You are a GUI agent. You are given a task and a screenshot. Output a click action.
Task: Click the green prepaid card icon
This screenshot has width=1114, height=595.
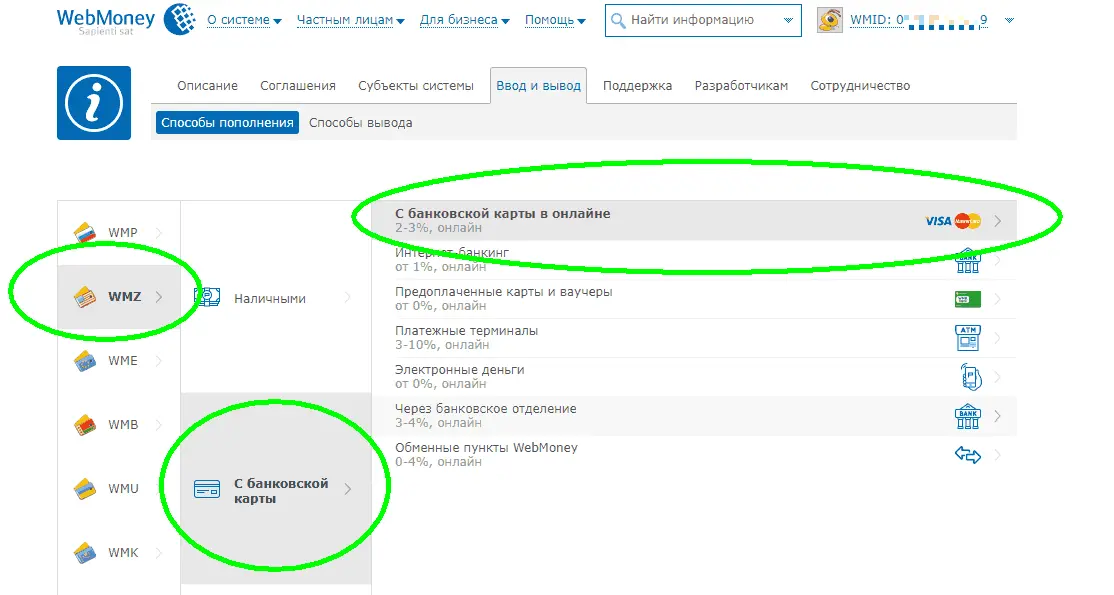[968, 299]
